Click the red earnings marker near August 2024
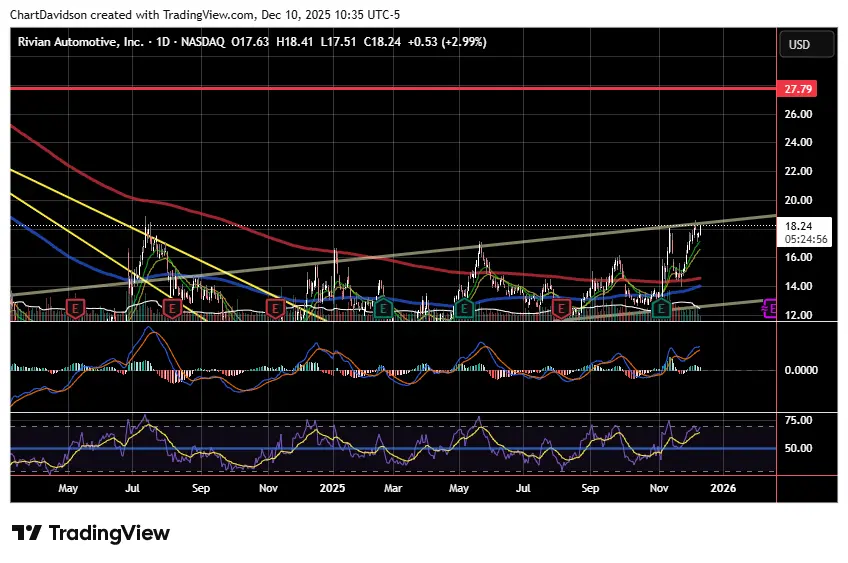Viewport: 848px width, 563px height. point(172,309)
